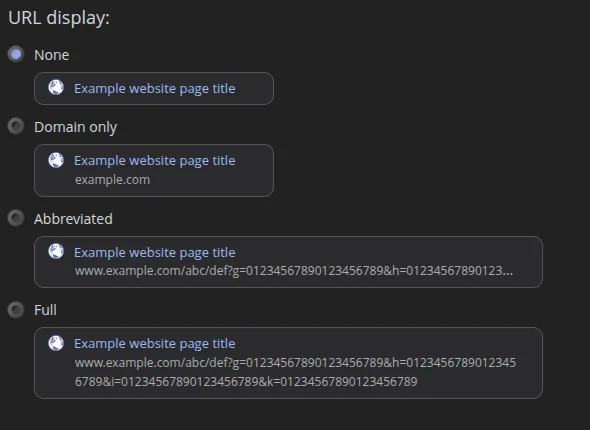Screen dimensions: 590x430
Task: Click the truncated URL ending with ellipsis
Action: 294,271
